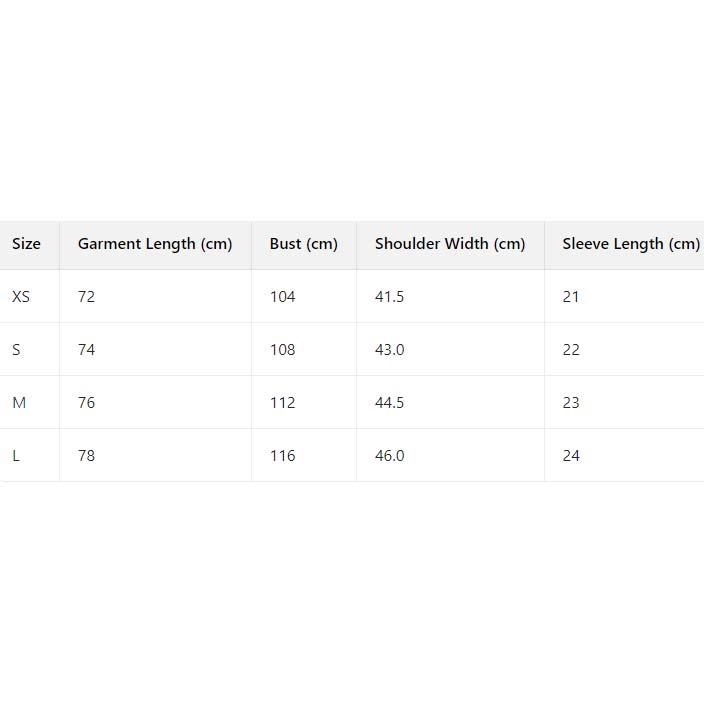Image resolution: width=704 pixels, height=704 pixels.
Task: Click the Bust (cm) column header
Action: (x=303, y=244)
